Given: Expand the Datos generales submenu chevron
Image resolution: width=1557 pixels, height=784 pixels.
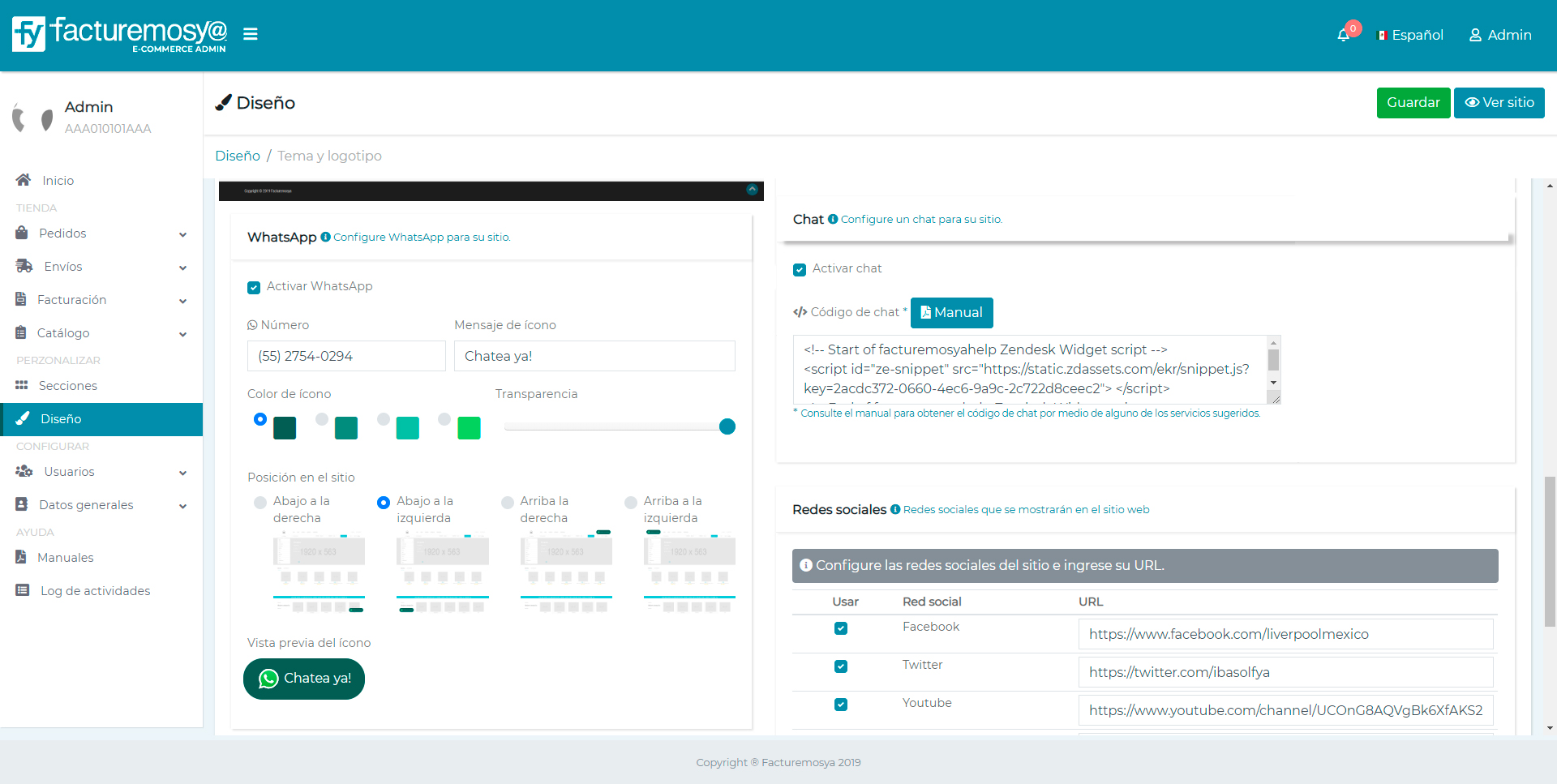Looking at the screenshot, I should click(182, 506).
